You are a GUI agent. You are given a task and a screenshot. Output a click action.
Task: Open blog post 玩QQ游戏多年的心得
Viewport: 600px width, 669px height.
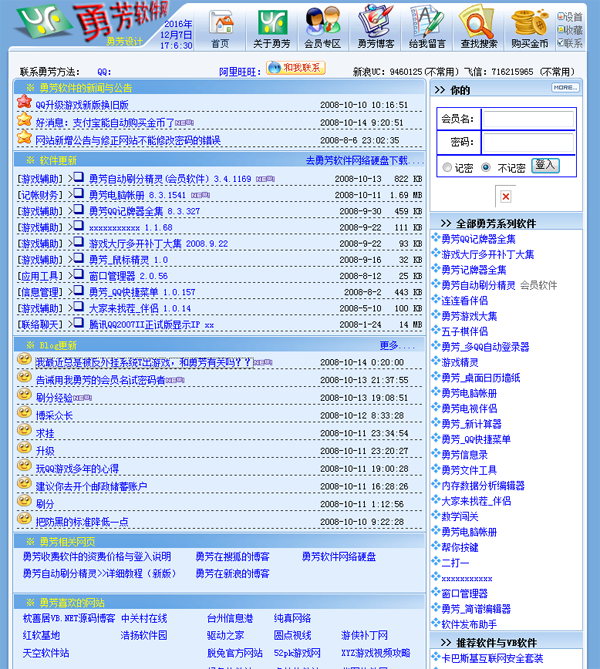point(77,468)
